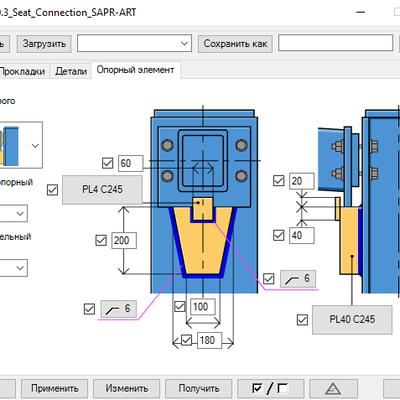This screenshot has height=400, width=400.
Task: Toggle checkbox next to value 200
Action: point(101,240)
